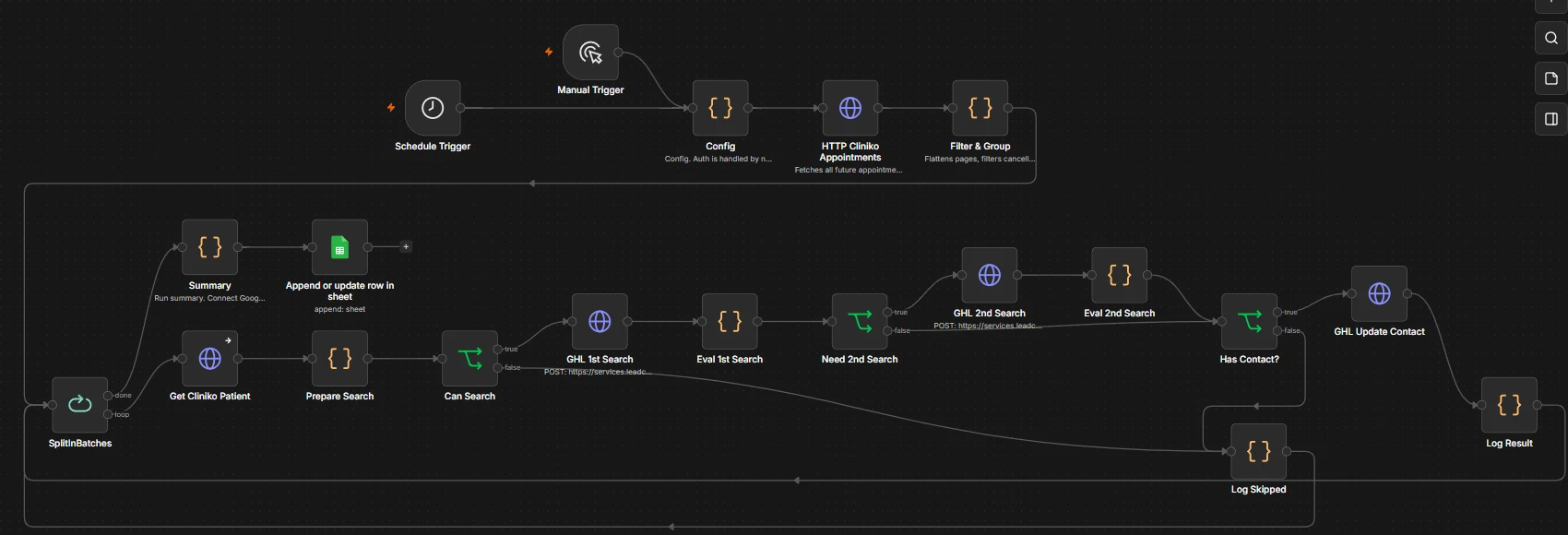Click the lightning bolt beside Schedule Trigger
The image size is (1568, 535).
pos(391,108)
